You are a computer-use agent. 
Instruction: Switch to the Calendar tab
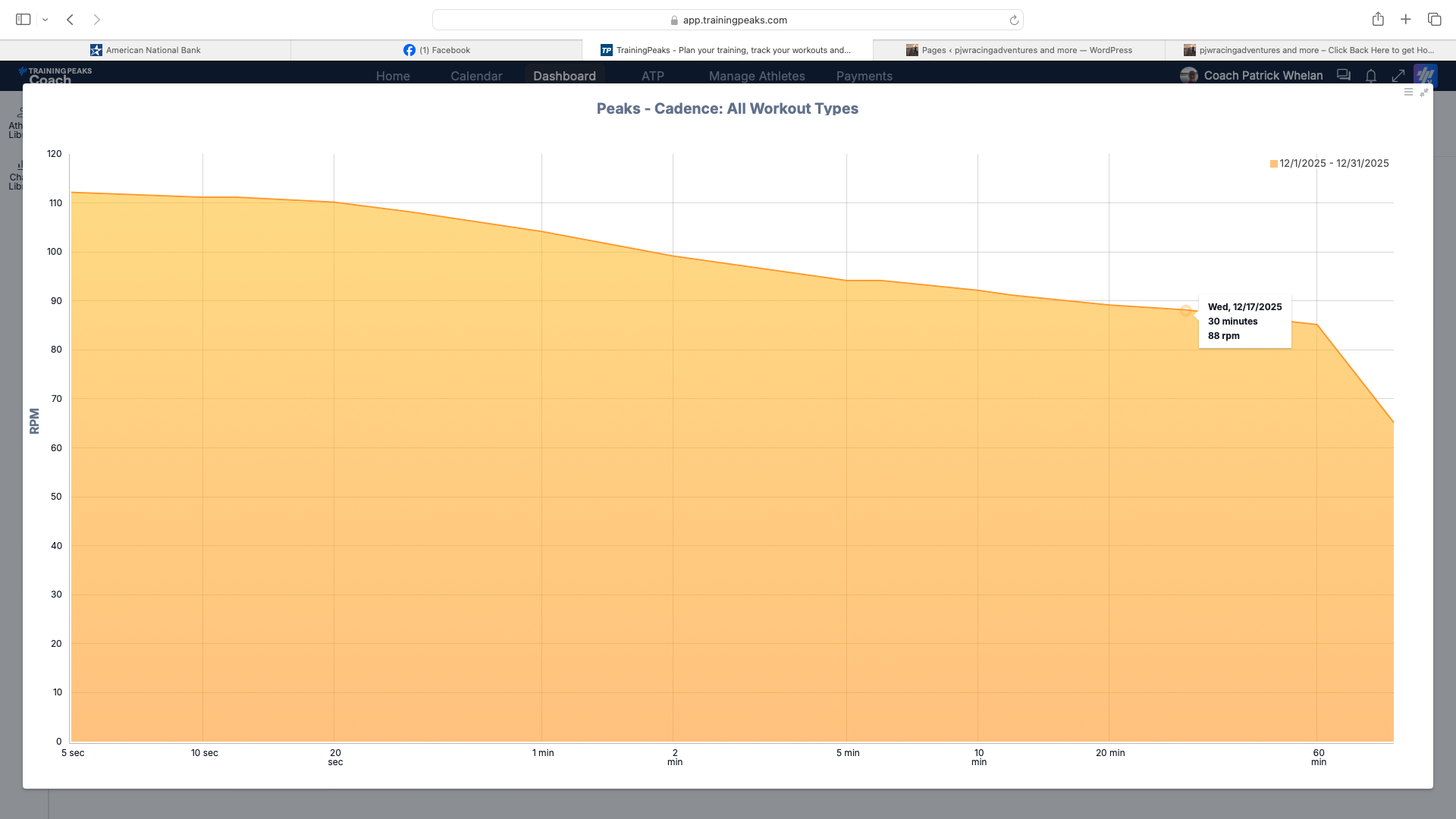(475, 76)
